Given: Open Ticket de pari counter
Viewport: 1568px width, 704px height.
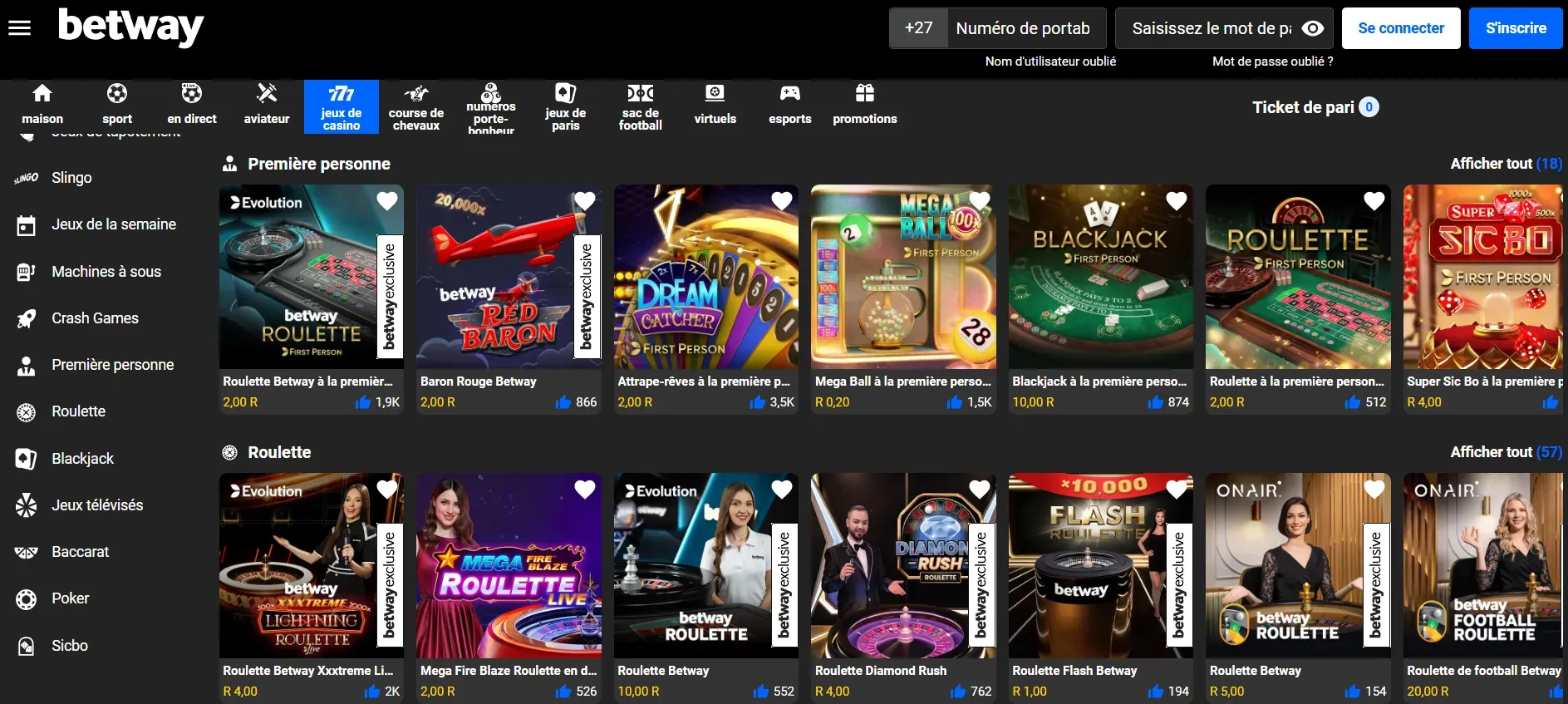Looking at the screenshot, I should [1315, 107].
